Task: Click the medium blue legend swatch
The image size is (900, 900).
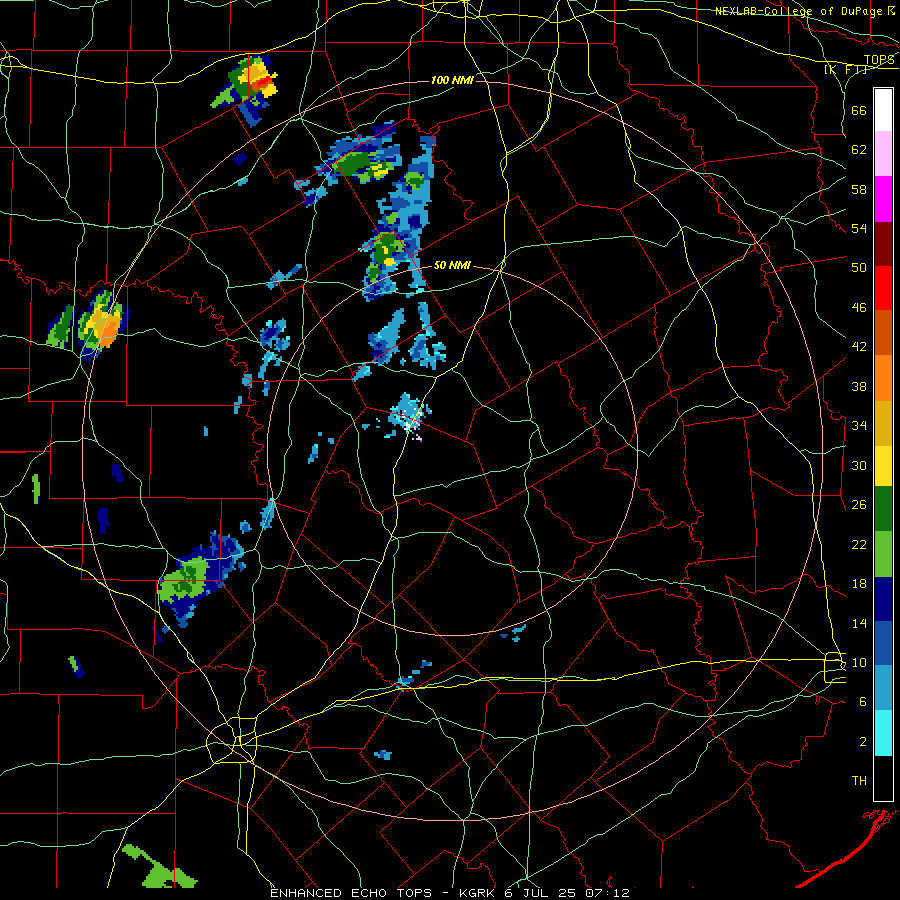Action: point(883,643)
